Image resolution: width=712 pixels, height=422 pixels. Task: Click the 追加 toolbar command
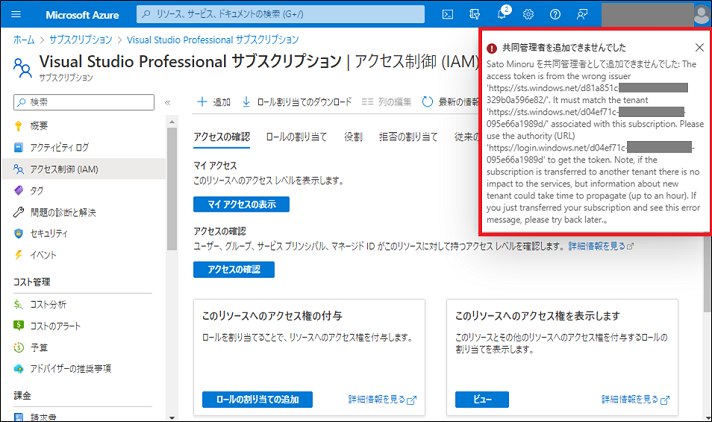(214, 102)
